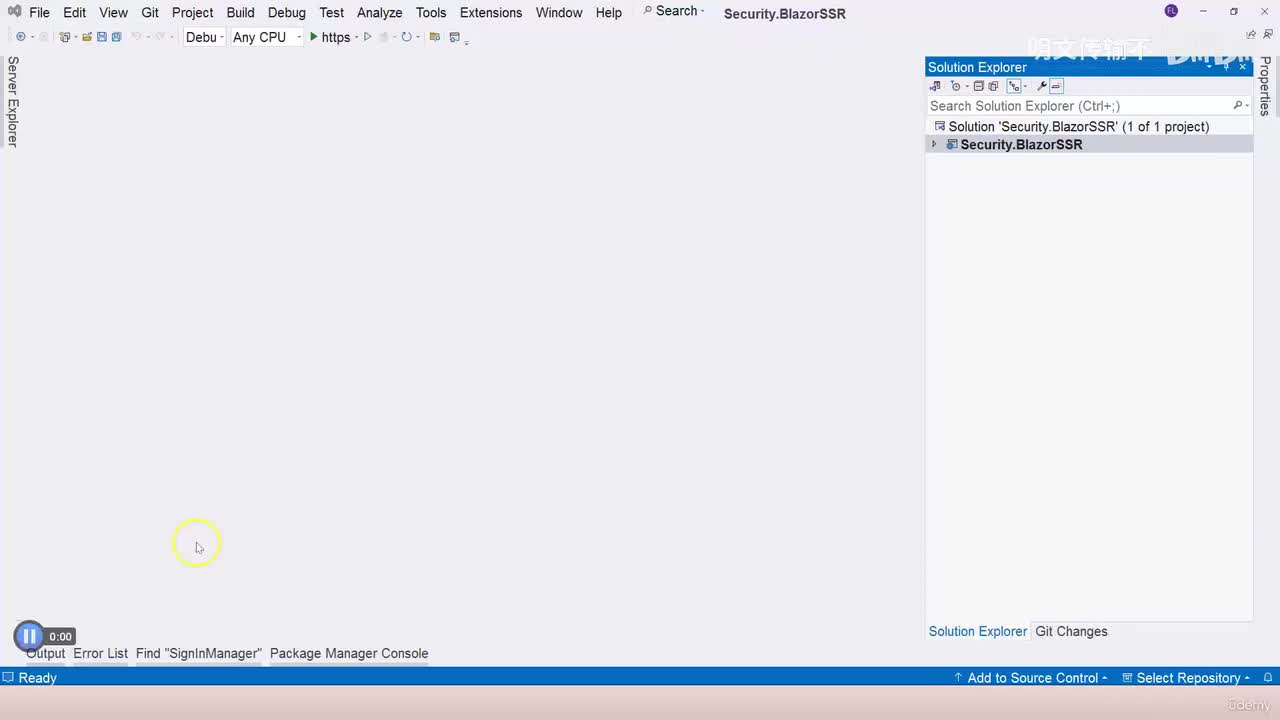
Task: Open the Test menu
Action: coord(331,13)
